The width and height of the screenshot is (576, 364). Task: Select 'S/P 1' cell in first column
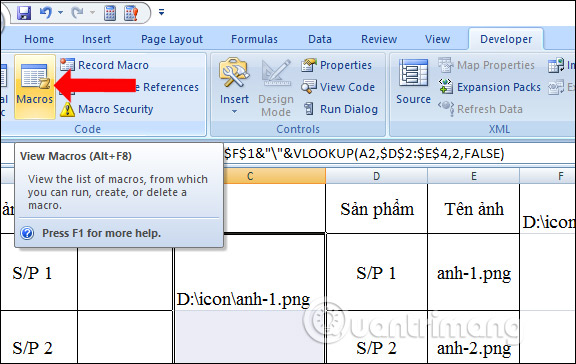(x=39, y=272)
